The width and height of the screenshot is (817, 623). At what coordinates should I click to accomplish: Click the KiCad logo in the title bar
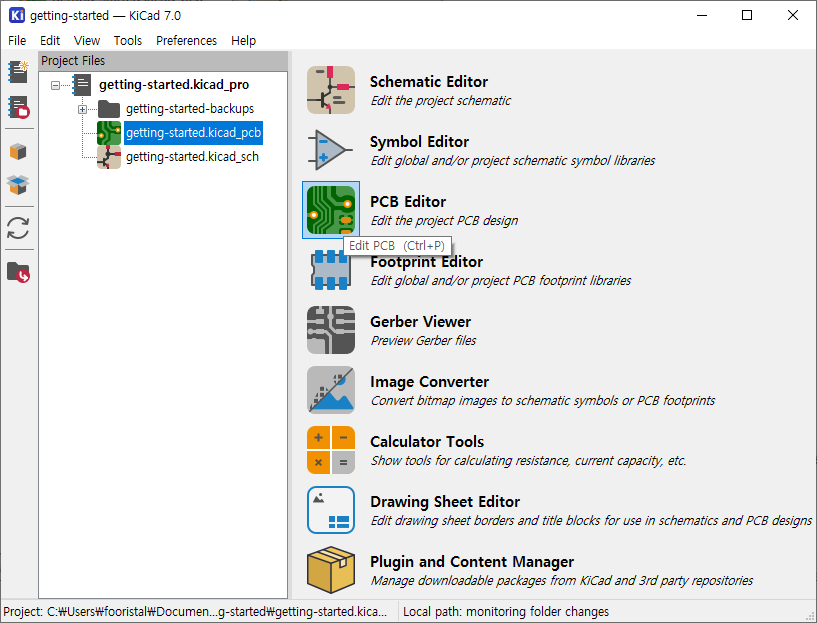[x=17, y=15]
